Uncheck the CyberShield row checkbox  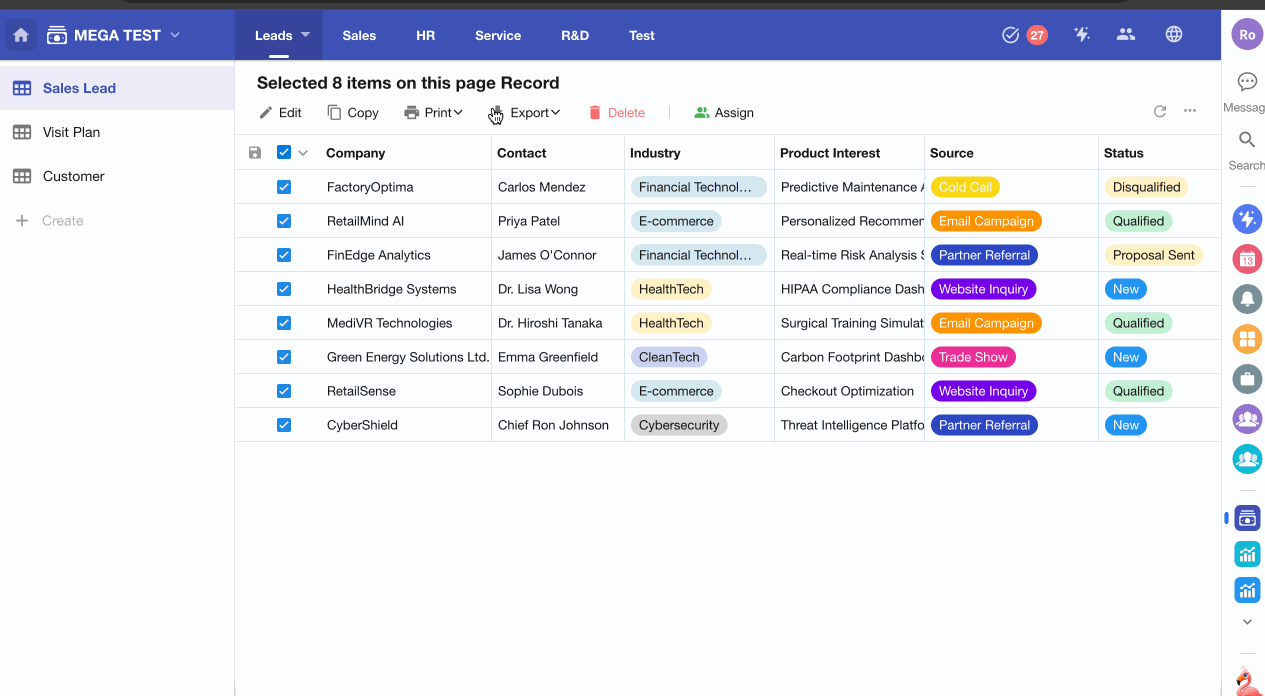click(284, 425)
